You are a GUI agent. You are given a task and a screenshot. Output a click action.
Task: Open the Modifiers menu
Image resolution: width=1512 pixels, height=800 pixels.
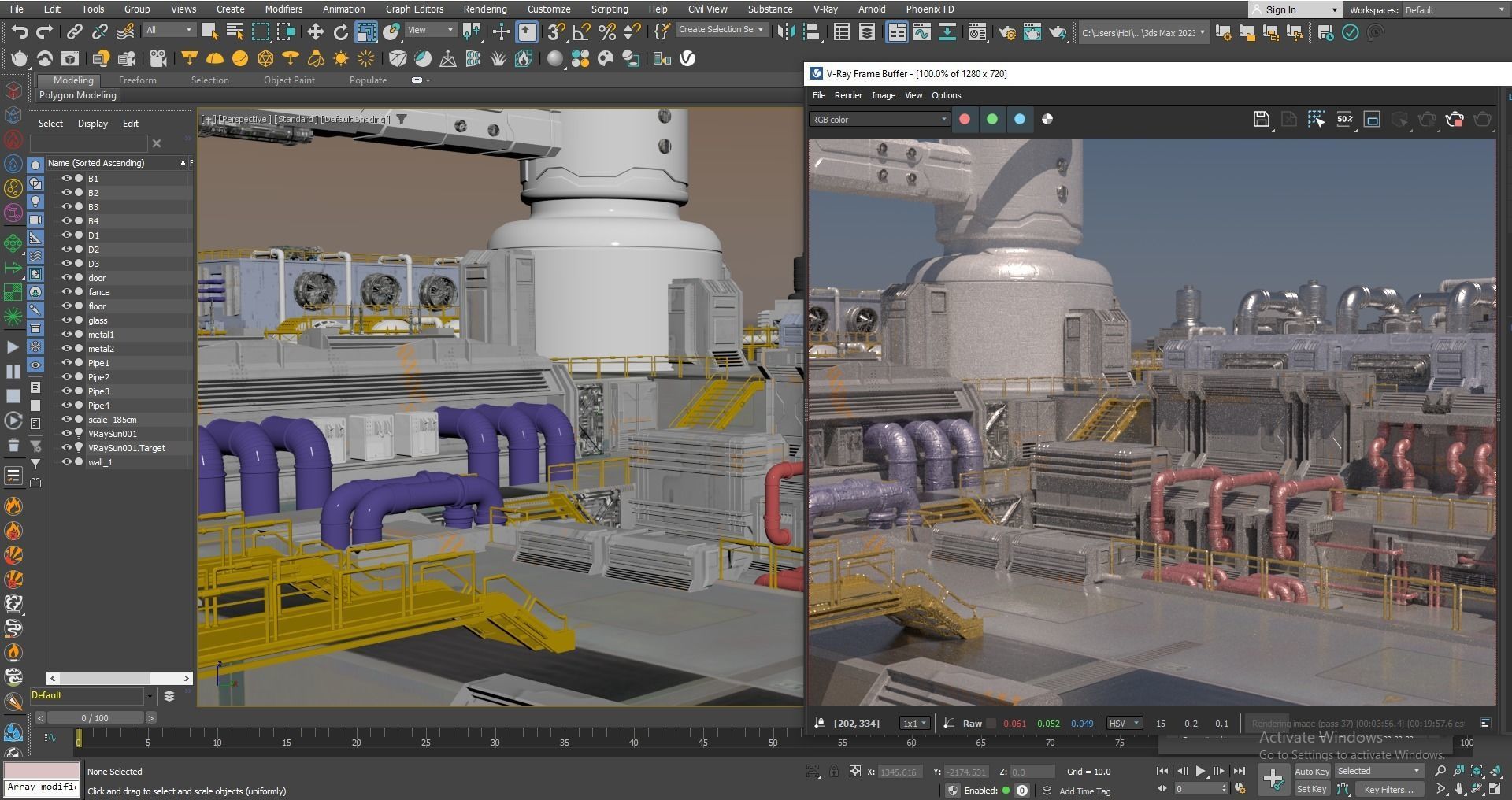pos(283,9)
